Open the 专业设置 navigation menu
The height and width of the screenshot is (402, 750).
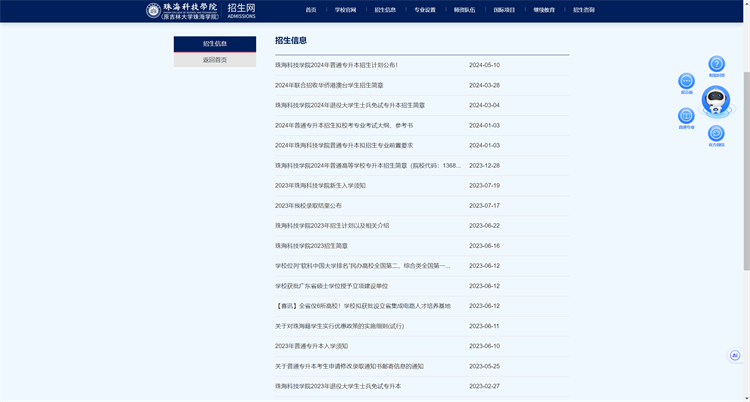click(424, 10)
